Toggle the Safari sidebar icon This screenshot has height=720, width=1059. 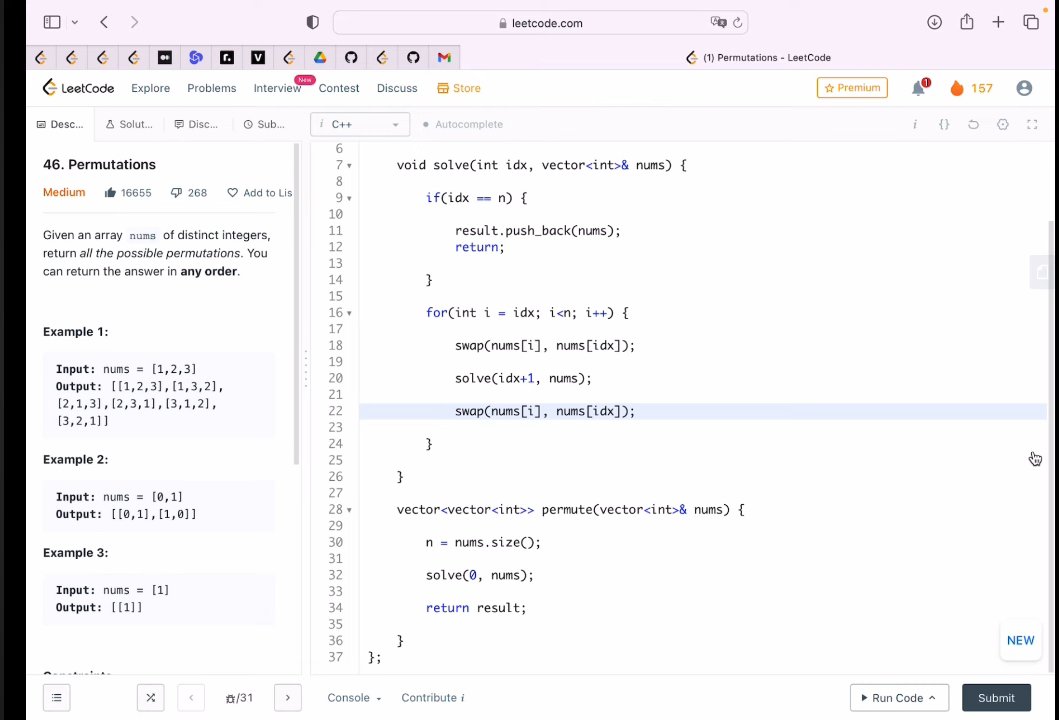click(x=52, y=22)
